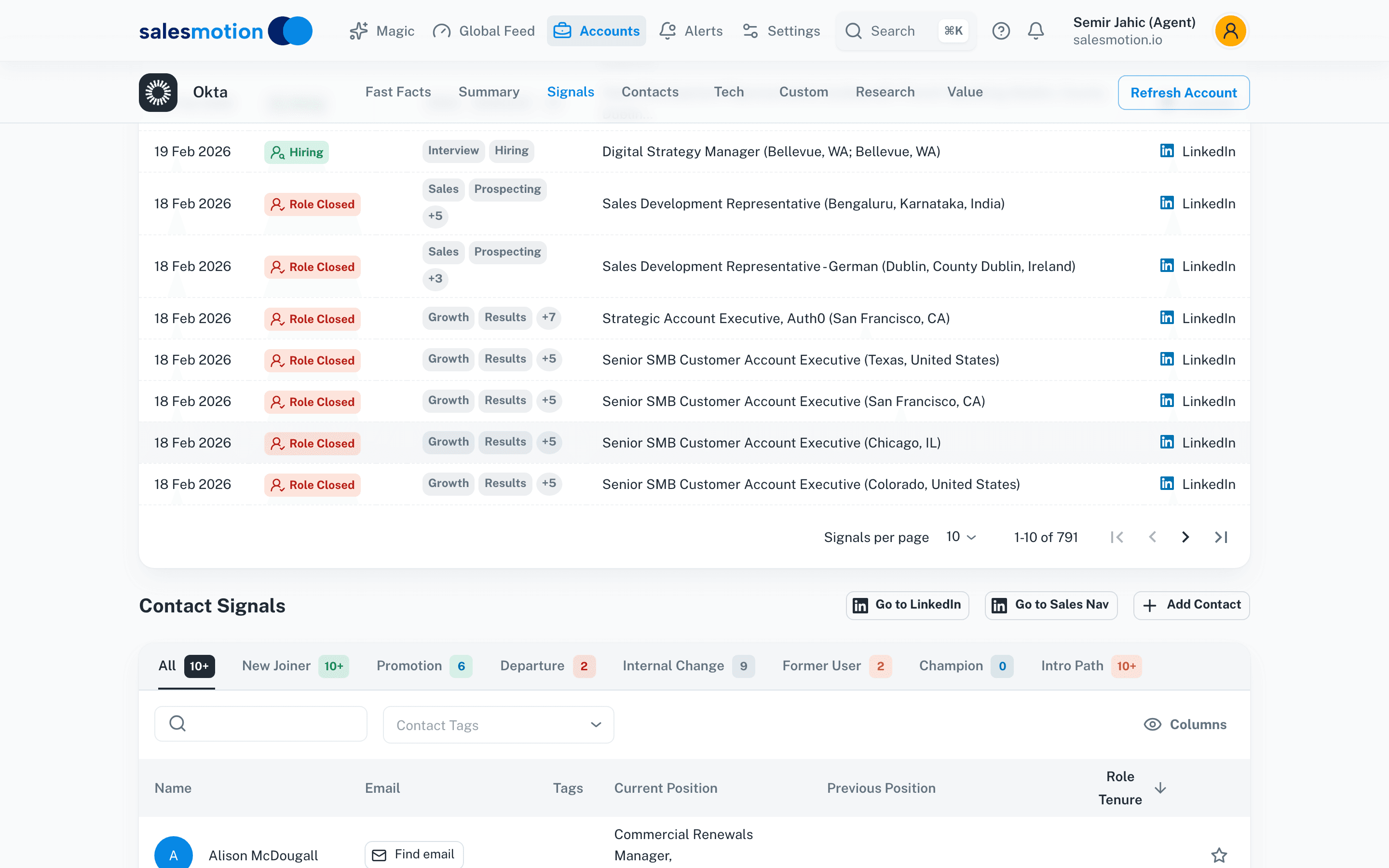Open LinkedIn icon for Strategic Account Executive row
The height and width of the screenshot is (868, 1389).
[1166, 317]
